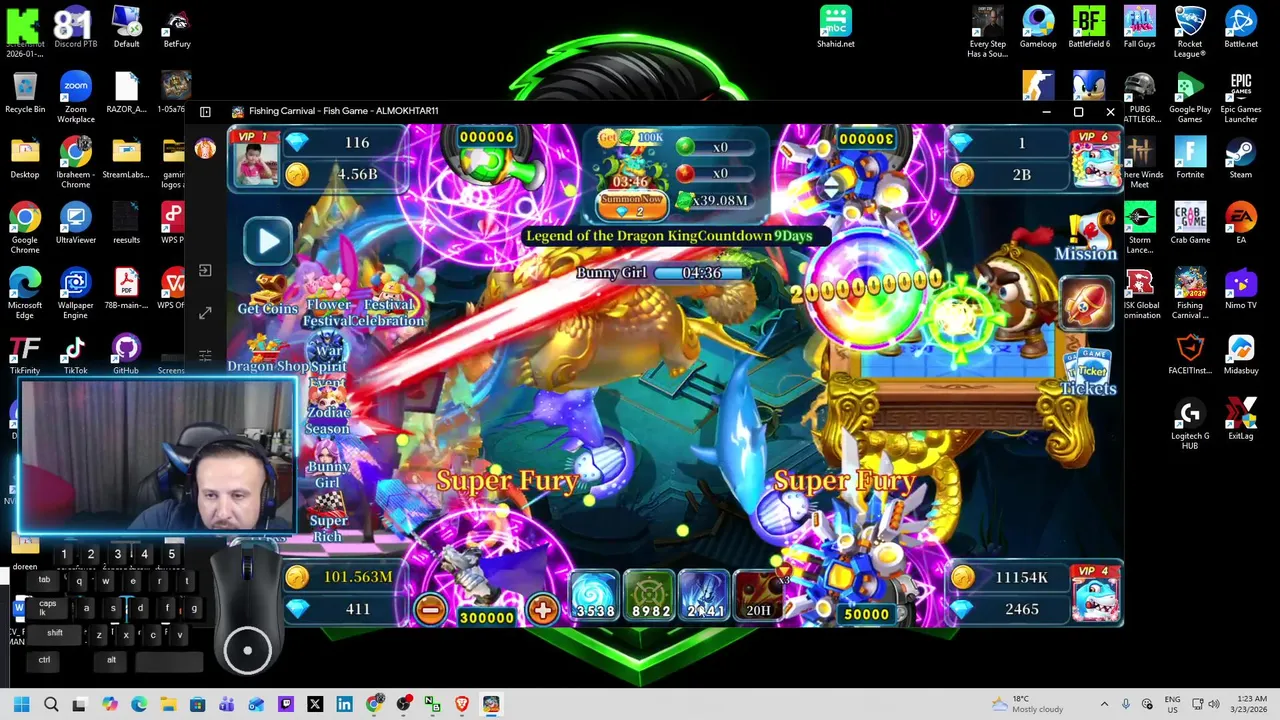Use the freeze skill showing 3538
This screenshot has height=720, width=1280.
[x=595, y=596]
